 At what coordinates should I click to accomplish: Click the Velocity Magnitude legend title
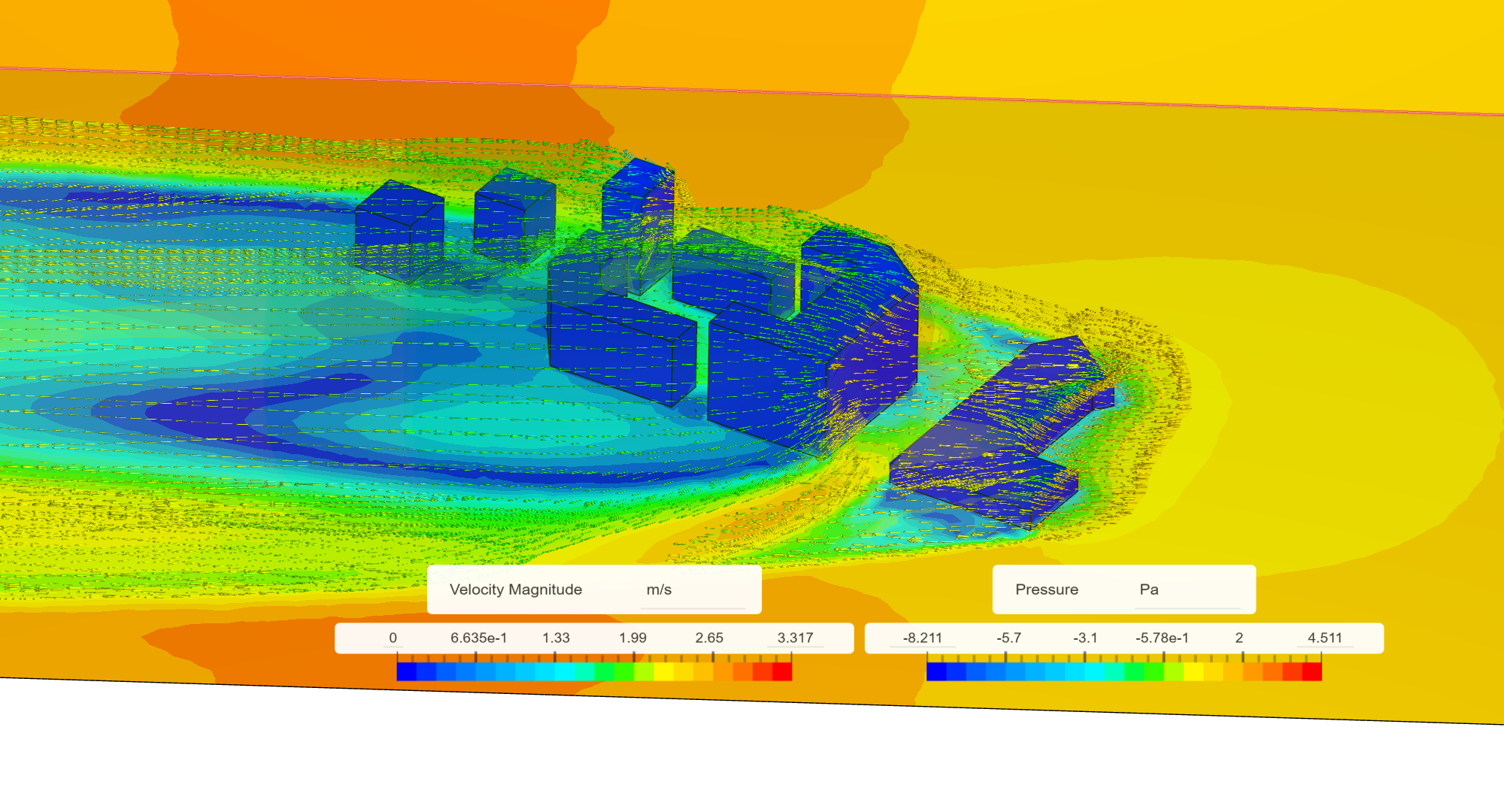(516, 589)
